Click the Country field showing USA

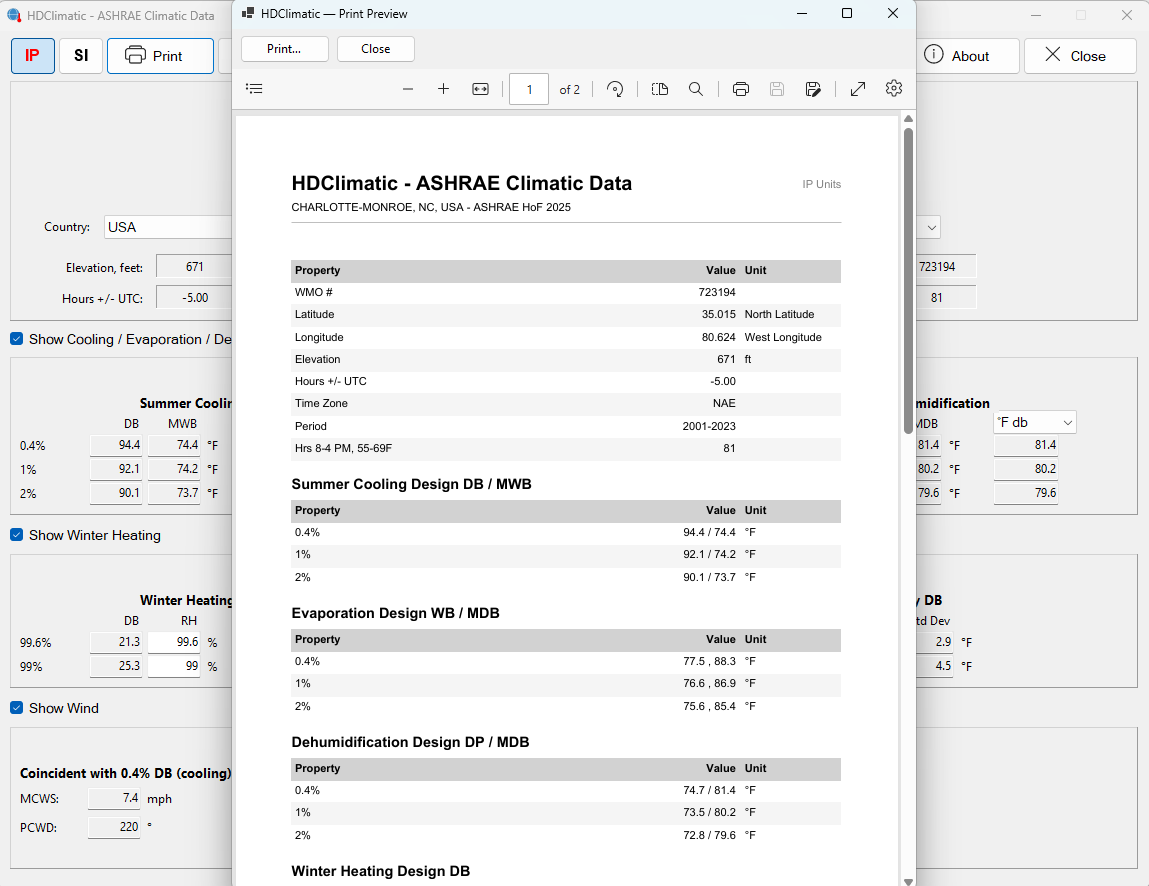[168, 227]
